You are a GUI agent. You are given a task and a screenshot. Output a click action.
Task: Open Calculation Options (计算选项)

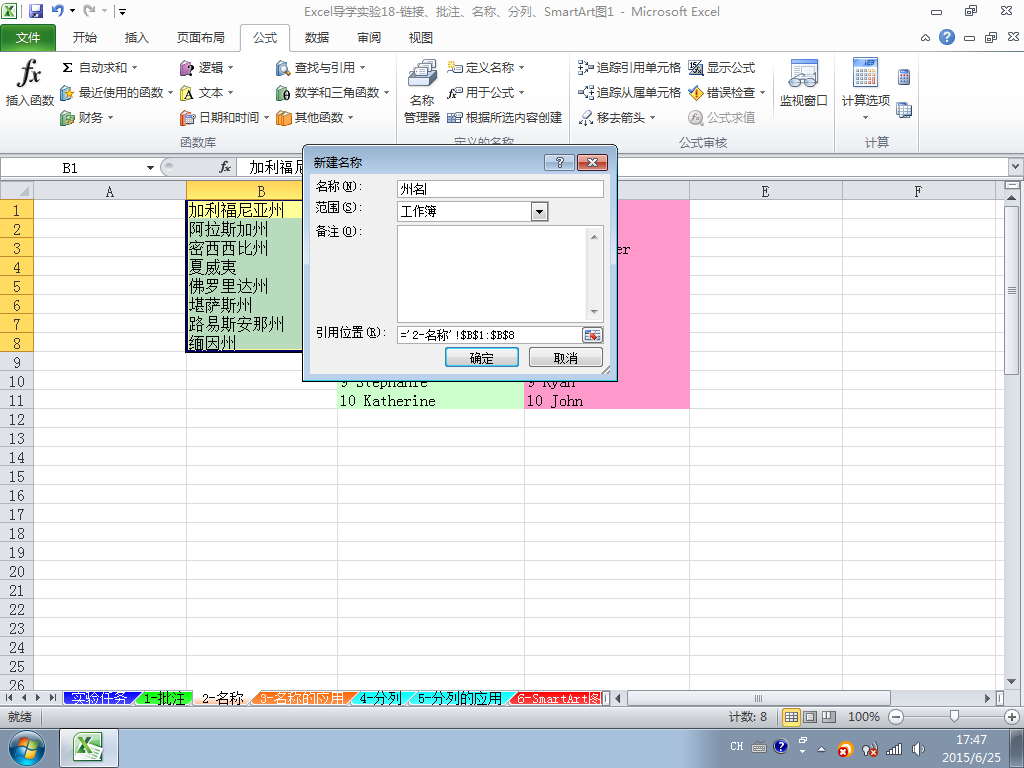point(865,89)
